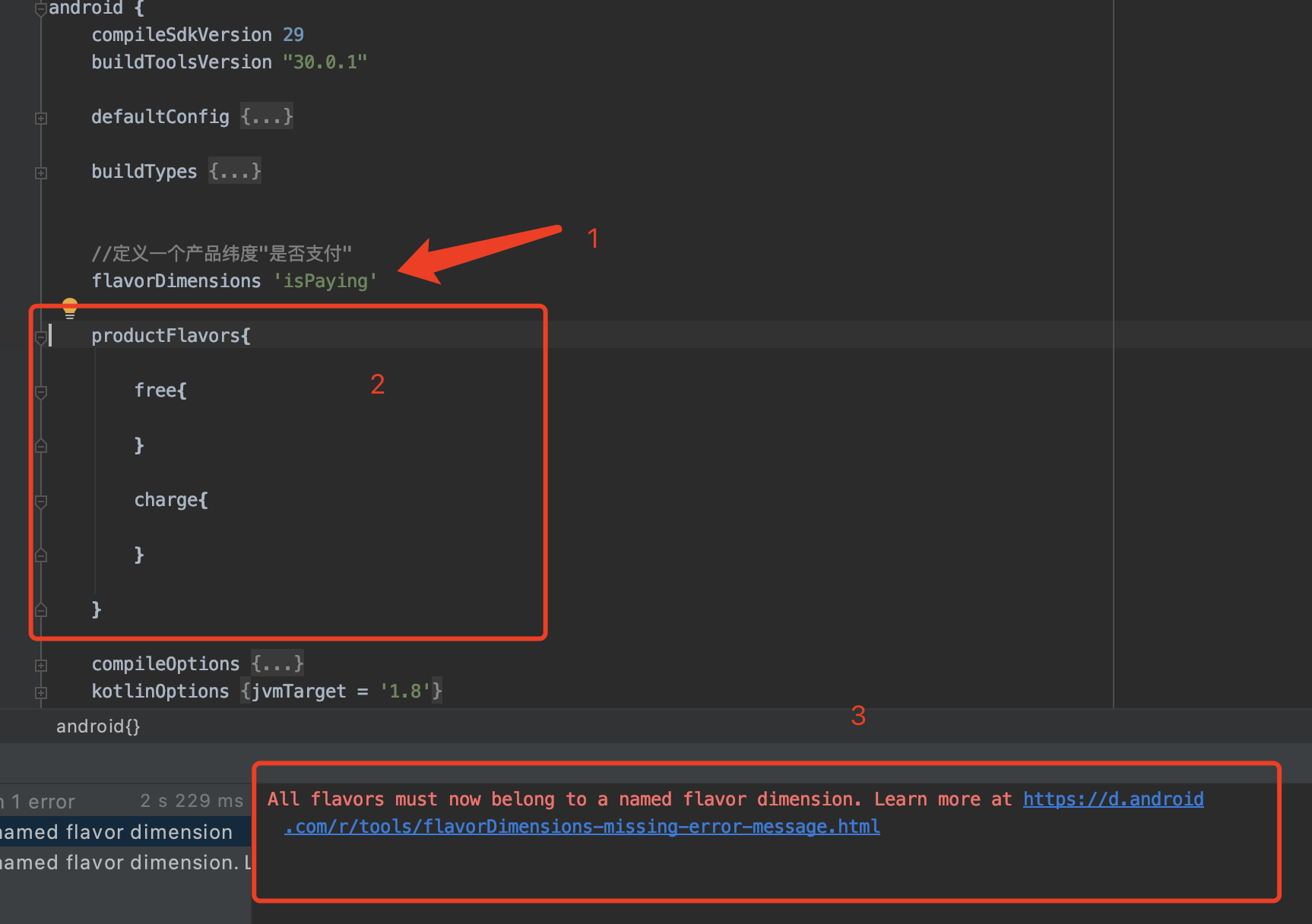Collapse the android block at the top
This screenshot has width=1312, height=924.
41,9
